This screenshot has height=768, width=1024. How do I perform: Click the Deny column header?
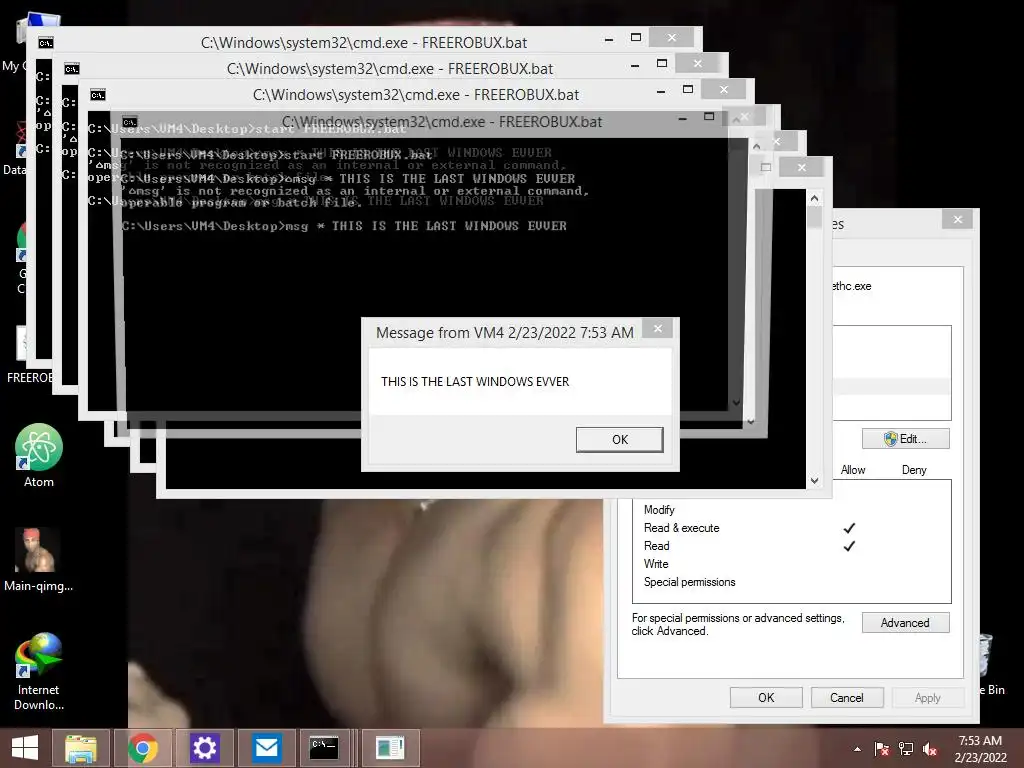(x=914, y=470)
